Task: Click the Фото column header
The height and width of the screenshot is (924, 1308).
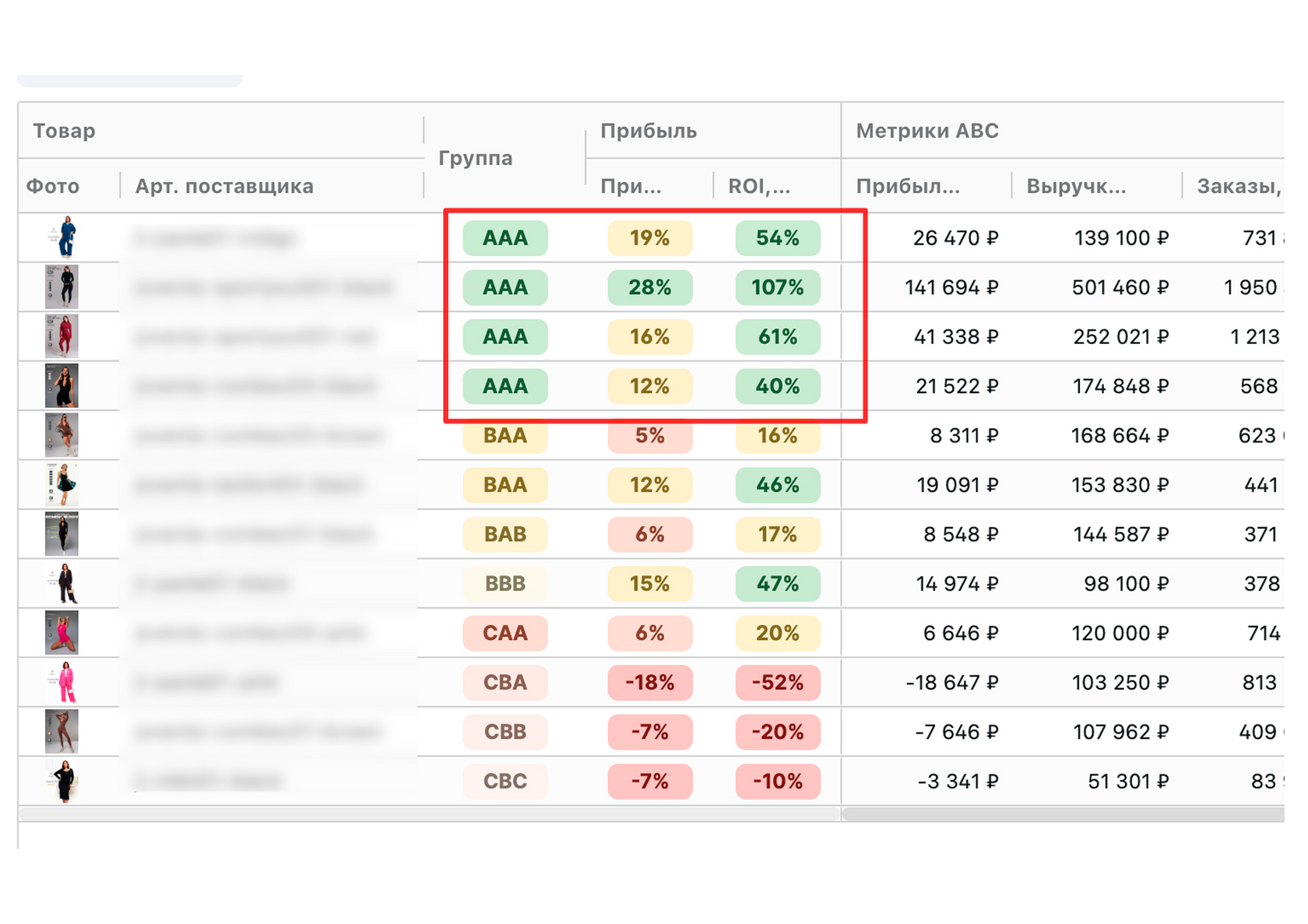Action: [53, 186]
